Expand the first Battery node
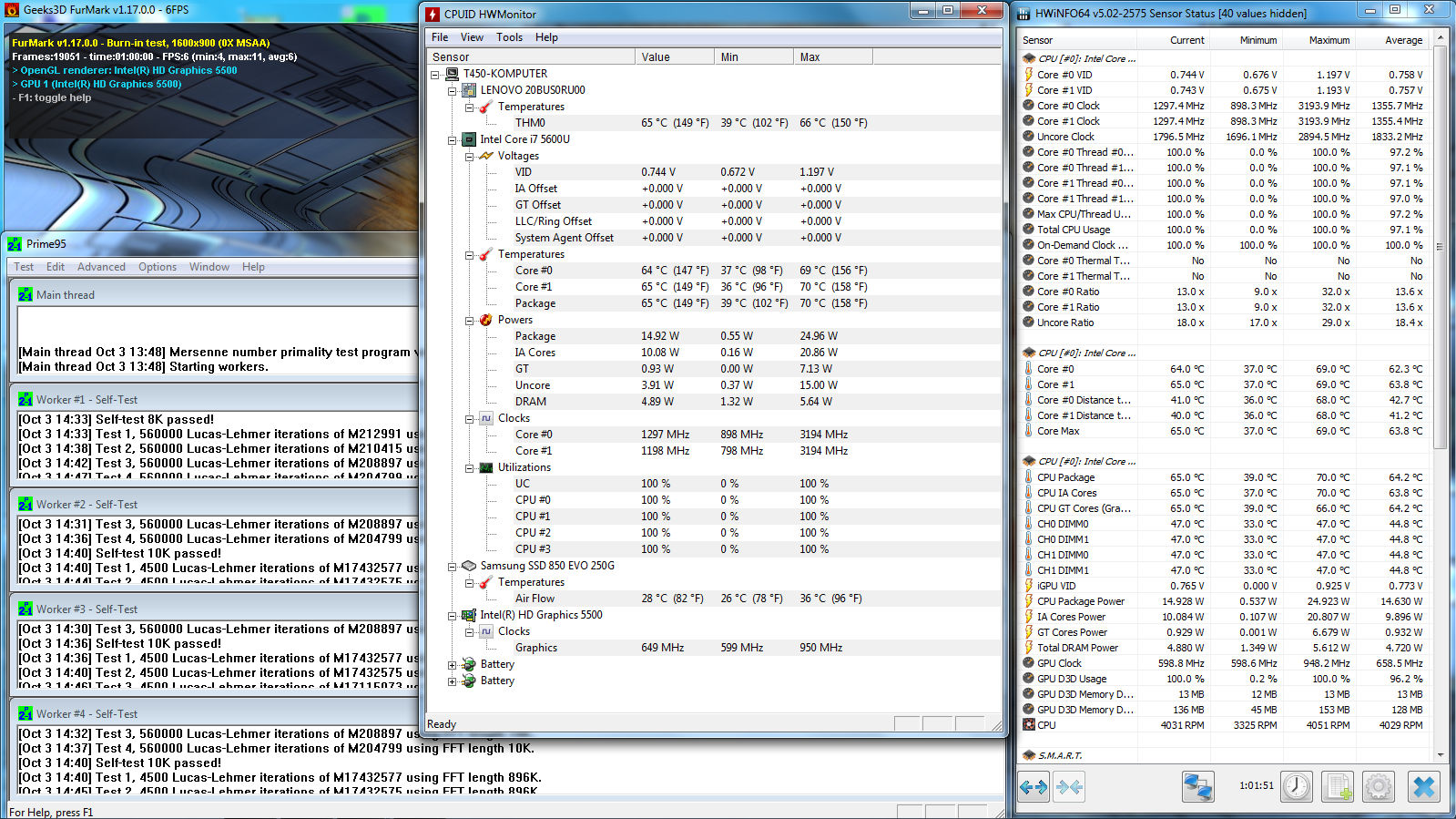This screenshot has width=1456, height=819. click(x=453, y=665)
